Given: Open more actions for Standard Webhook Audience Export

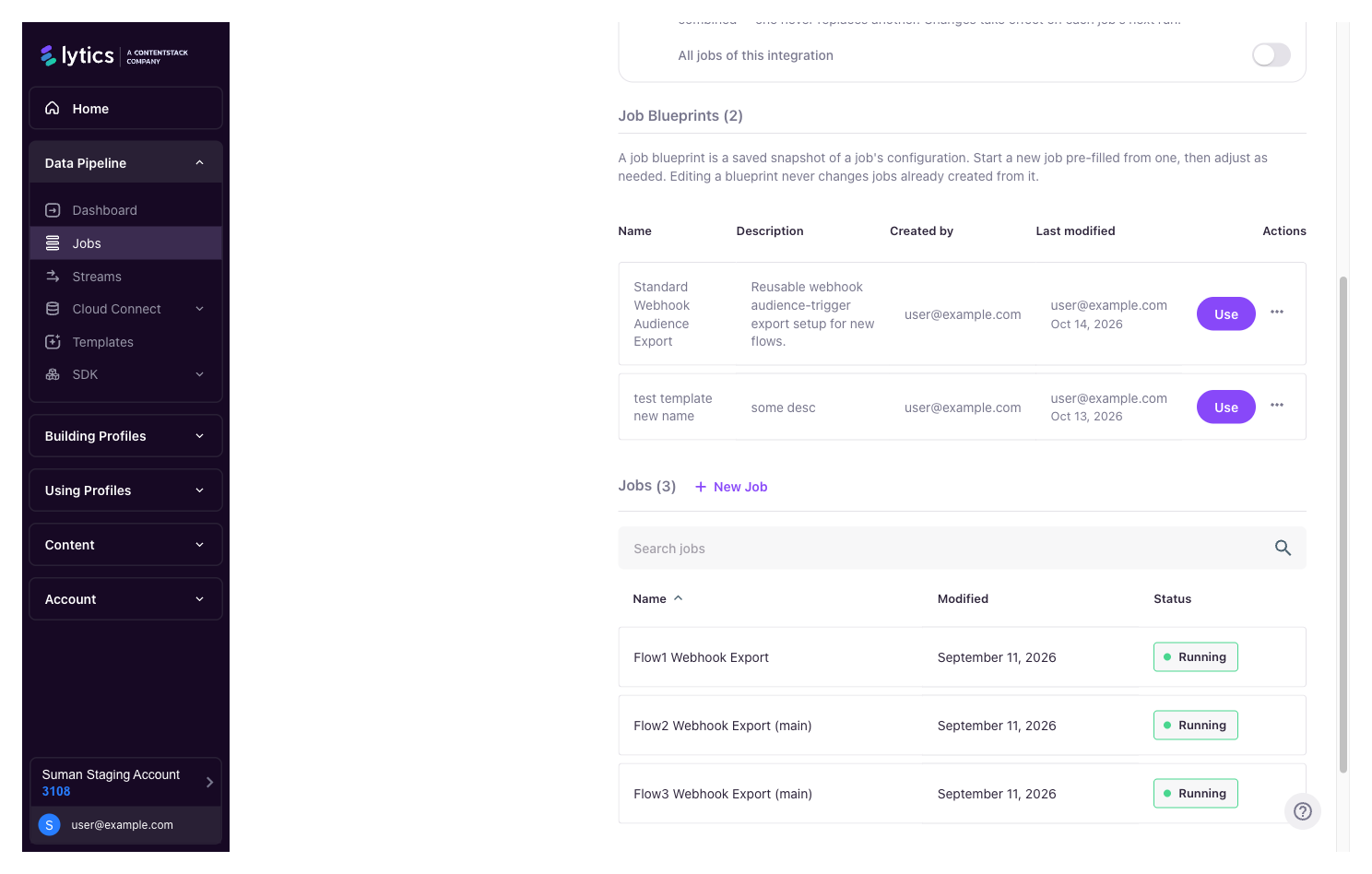Looking at the screenshot, I should (x=1277, y=313).
